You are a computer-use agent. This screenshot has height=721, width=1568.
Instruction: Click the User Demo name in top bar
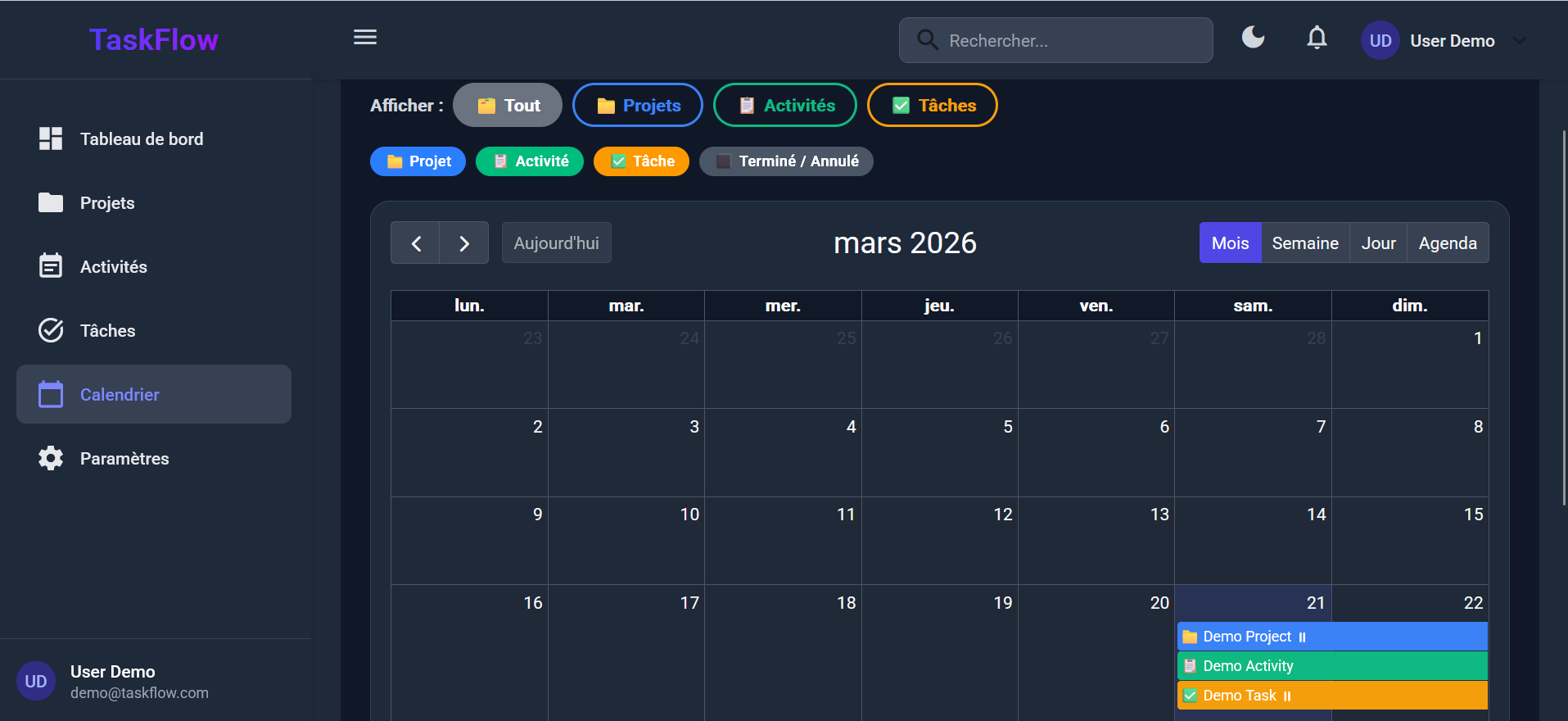coord(1453,41)
